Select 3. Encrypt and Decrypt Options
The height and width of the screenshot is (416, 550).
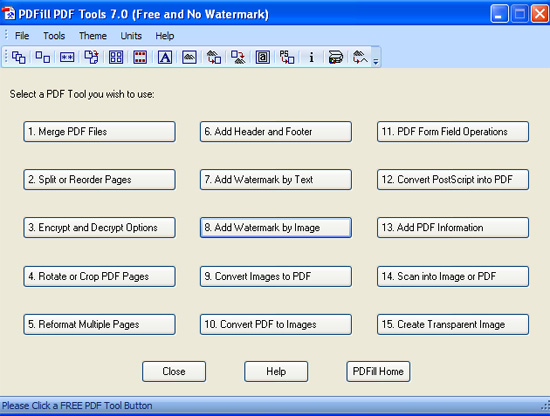99,228
